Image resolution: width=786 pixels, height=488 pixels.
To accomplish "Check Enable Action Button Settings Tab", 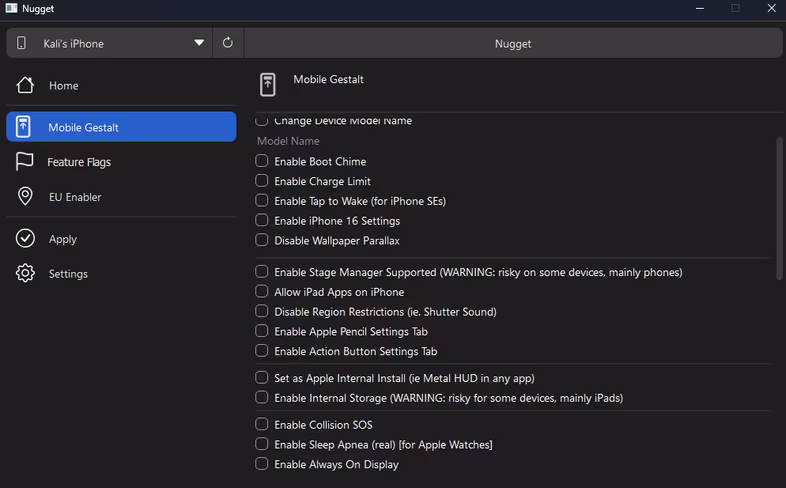I will click(x=262, y=351).
